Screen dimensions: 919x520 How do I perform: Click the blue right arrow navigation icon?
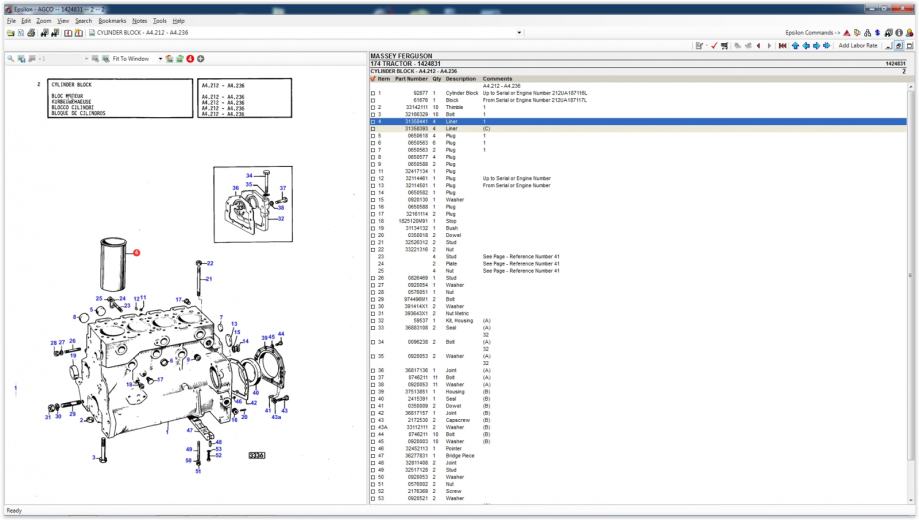coord(816,46)
